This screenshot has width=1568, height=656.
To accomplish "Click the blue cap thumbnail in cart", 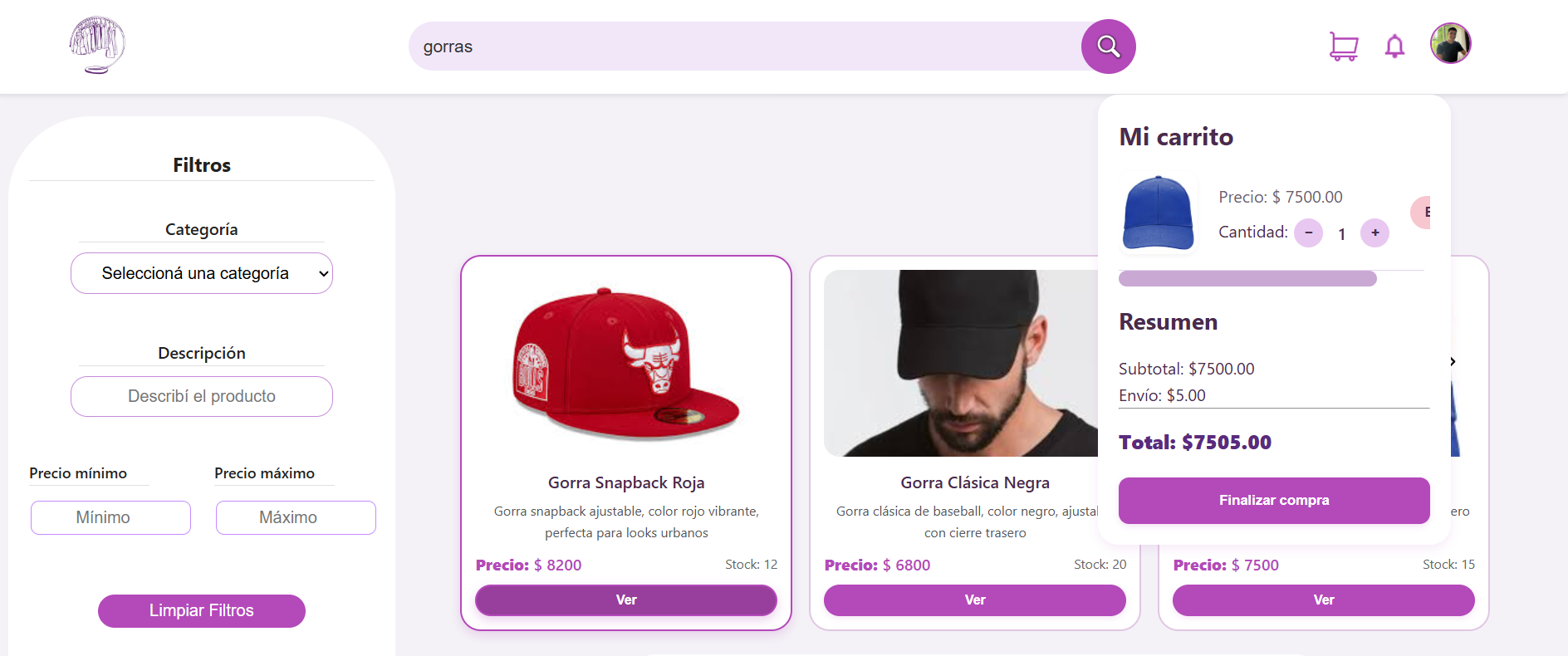I will [1158, 213].
